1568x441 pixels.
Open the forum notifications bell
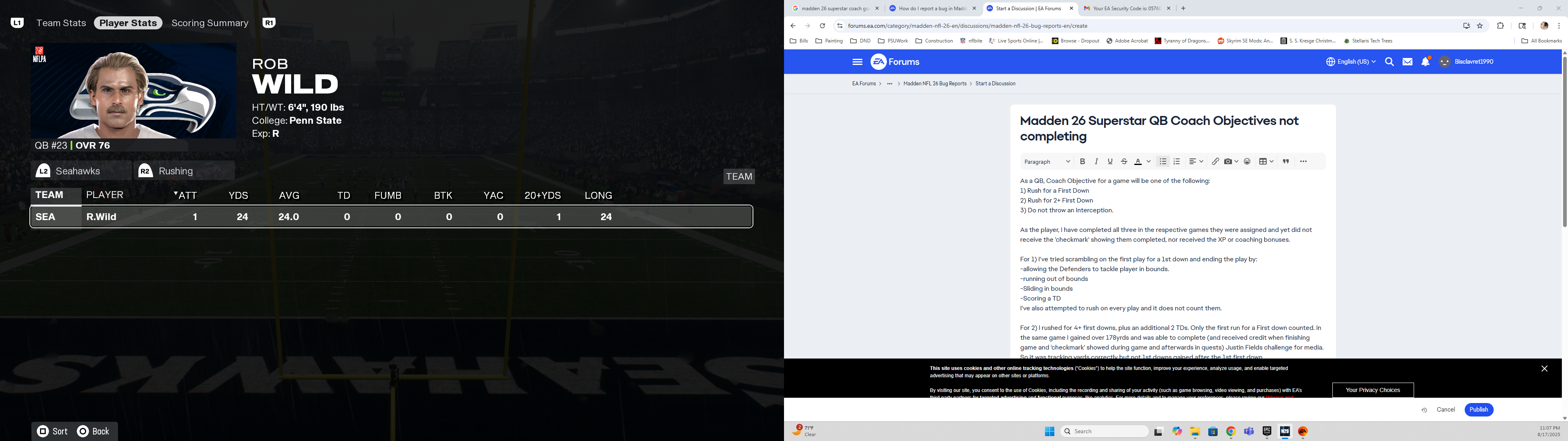(1425, 62)
